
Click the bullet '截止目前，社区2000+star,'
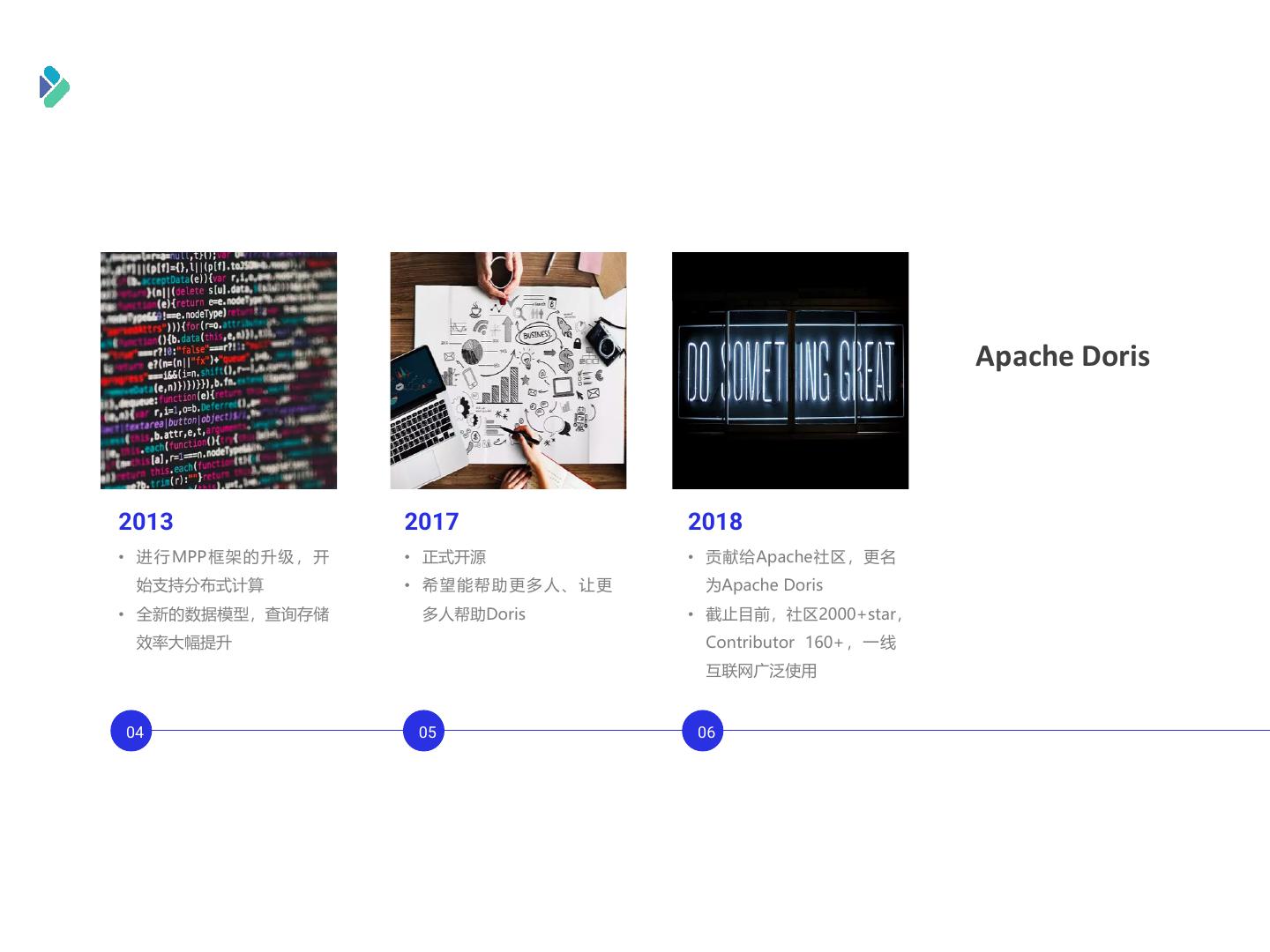[x=803, y=614]
